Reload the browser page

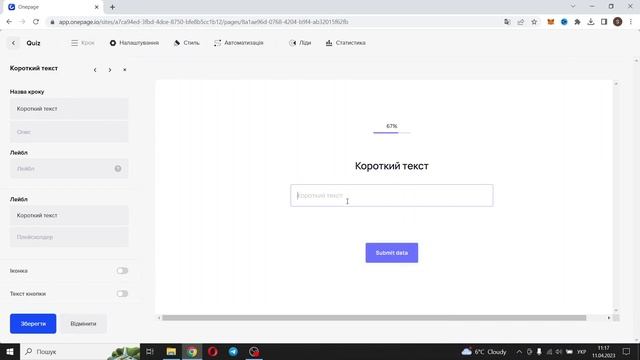(x=36, y=22)
